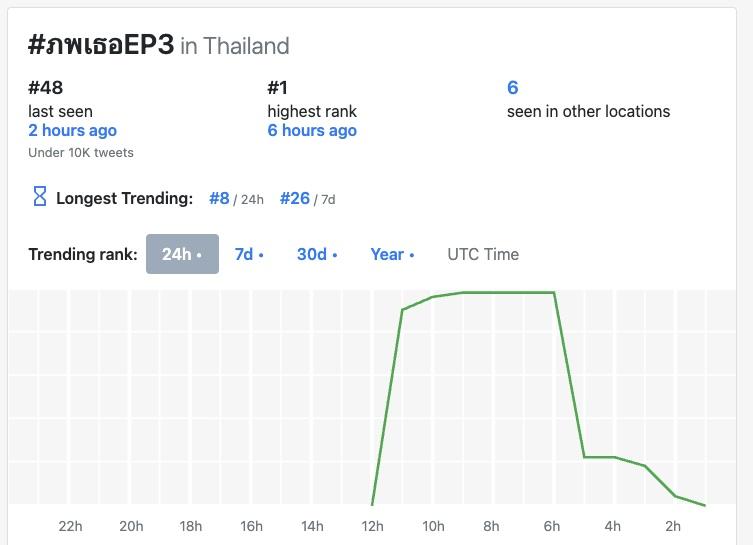Click the green line's peak plateau at 8h
Screen dimensions: 753x545
tap(492, 293)
